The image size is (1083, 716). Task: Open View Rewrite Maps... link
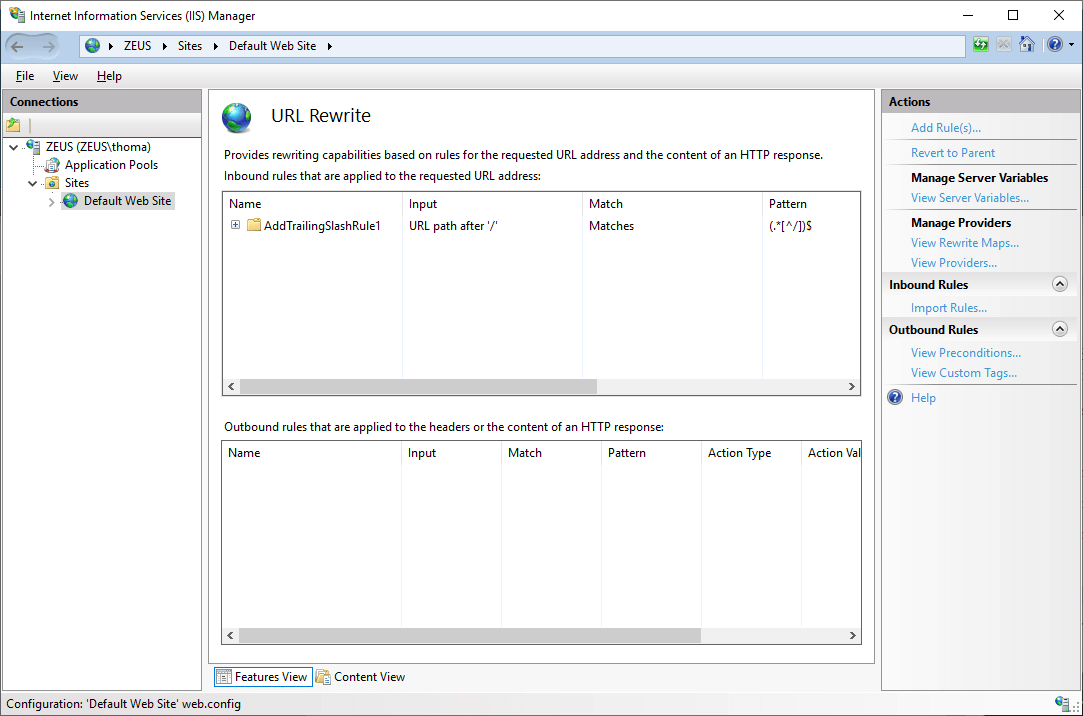tap(964, 242)
